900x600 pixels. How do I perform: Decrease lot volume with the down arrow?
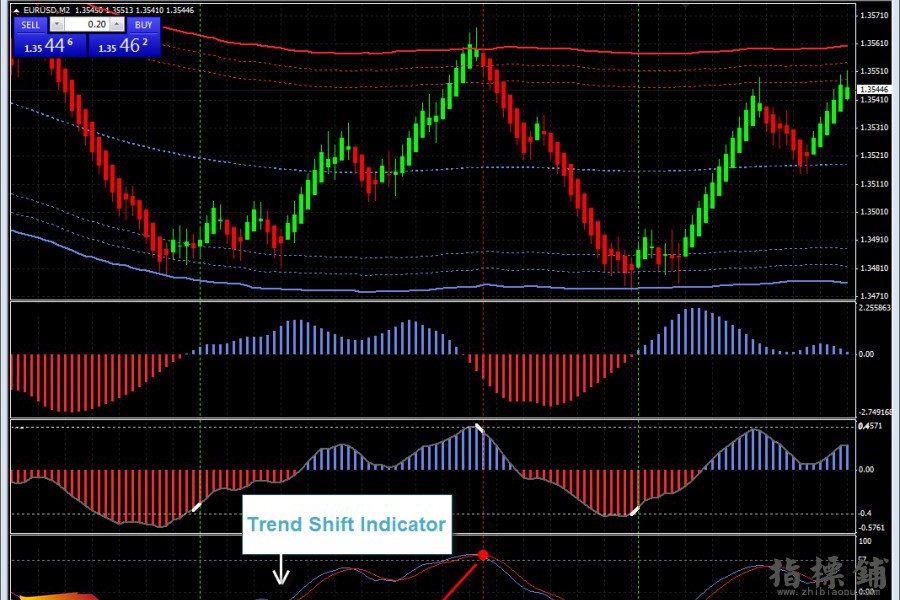pos(57,24)
